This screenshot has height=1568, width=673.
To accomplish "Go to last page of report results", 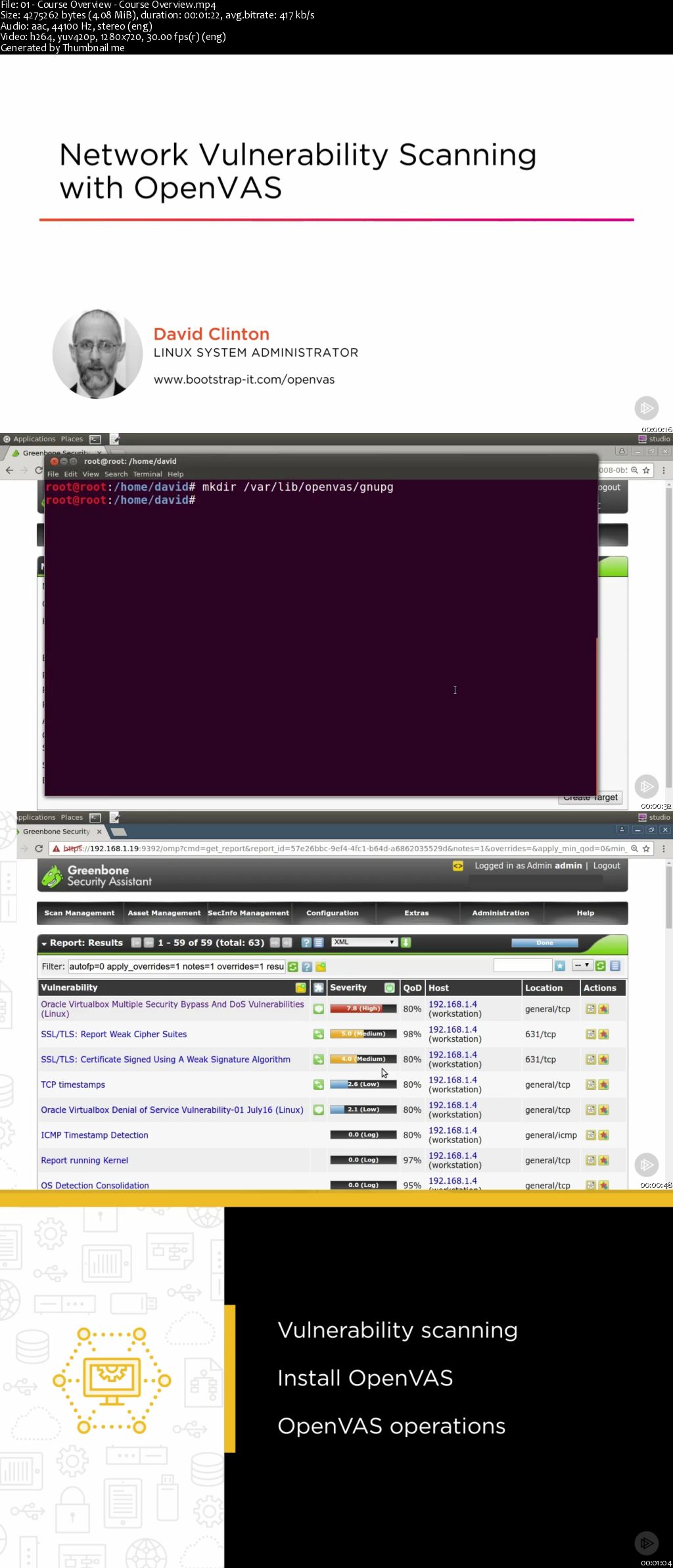I will click(x=287, y=943).
